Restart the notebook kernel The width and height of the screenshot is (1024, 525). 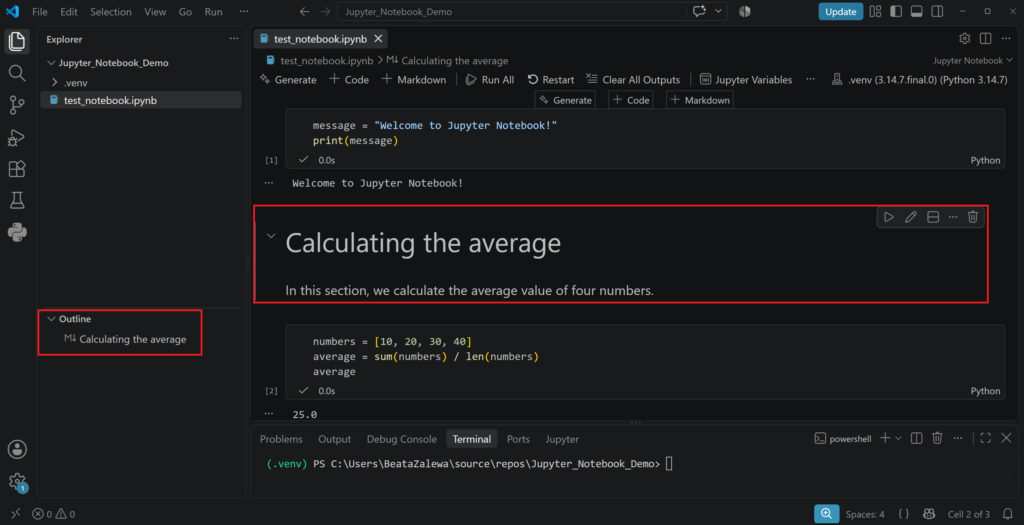coord(551,80)
